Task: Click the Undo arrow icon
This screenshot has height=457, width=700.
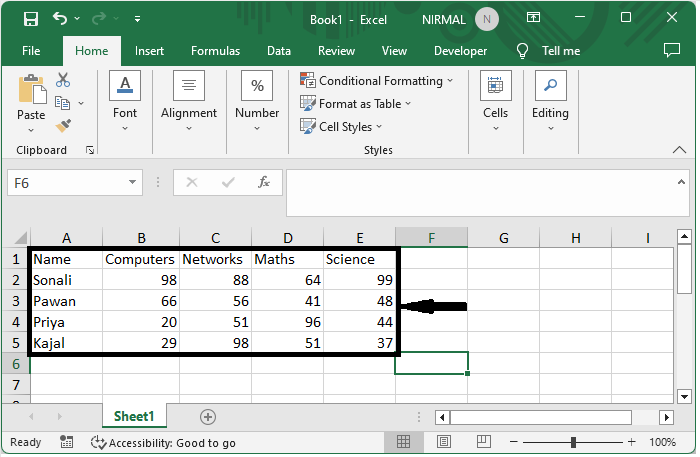Action: 60,19
